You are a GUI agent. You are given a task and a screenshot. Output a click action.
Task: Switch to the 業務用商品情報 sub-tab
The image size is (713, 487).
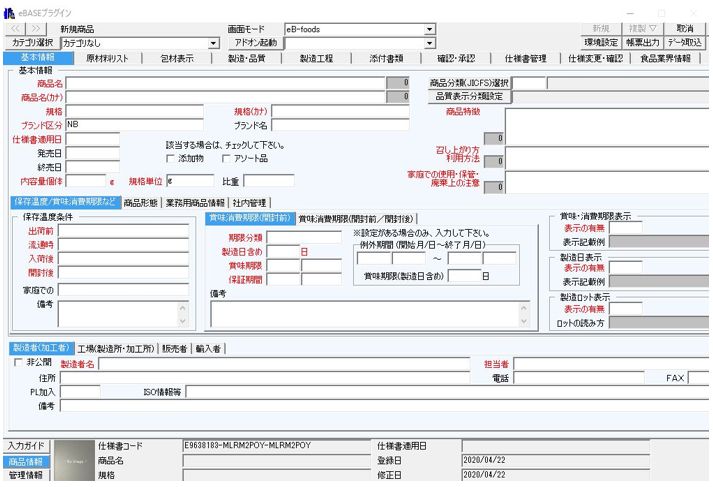coord(195,203)
